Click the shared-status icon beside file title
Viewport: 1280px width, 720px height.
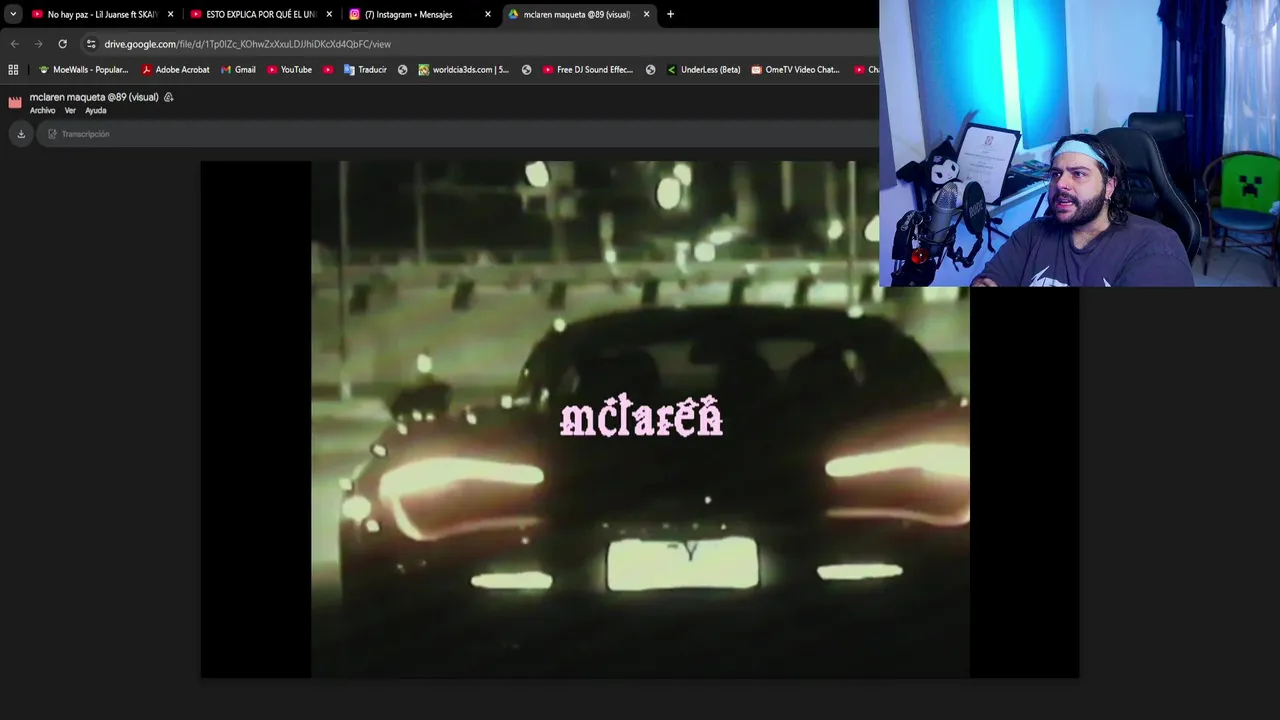[168, 97]
